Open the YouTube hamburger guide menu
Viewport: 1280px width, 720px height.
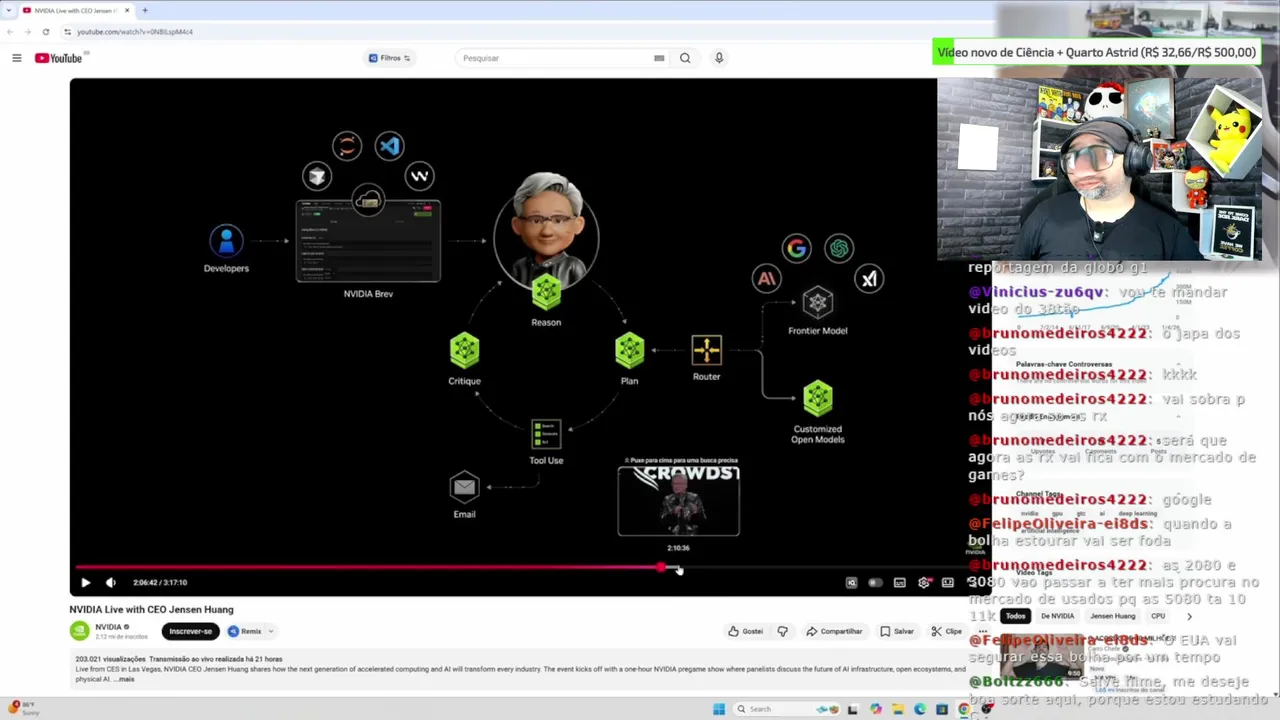[16, 58]
